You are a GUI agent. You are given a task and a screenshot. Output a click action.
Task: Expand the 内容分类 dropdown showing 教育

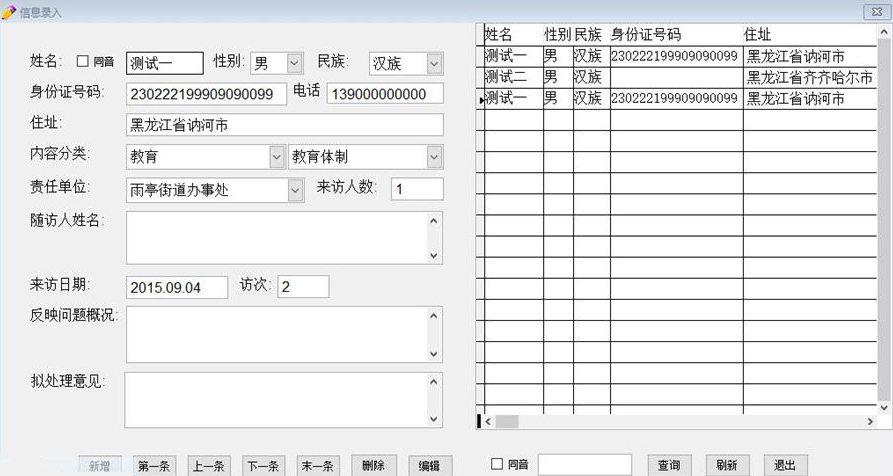coord(277,157)
